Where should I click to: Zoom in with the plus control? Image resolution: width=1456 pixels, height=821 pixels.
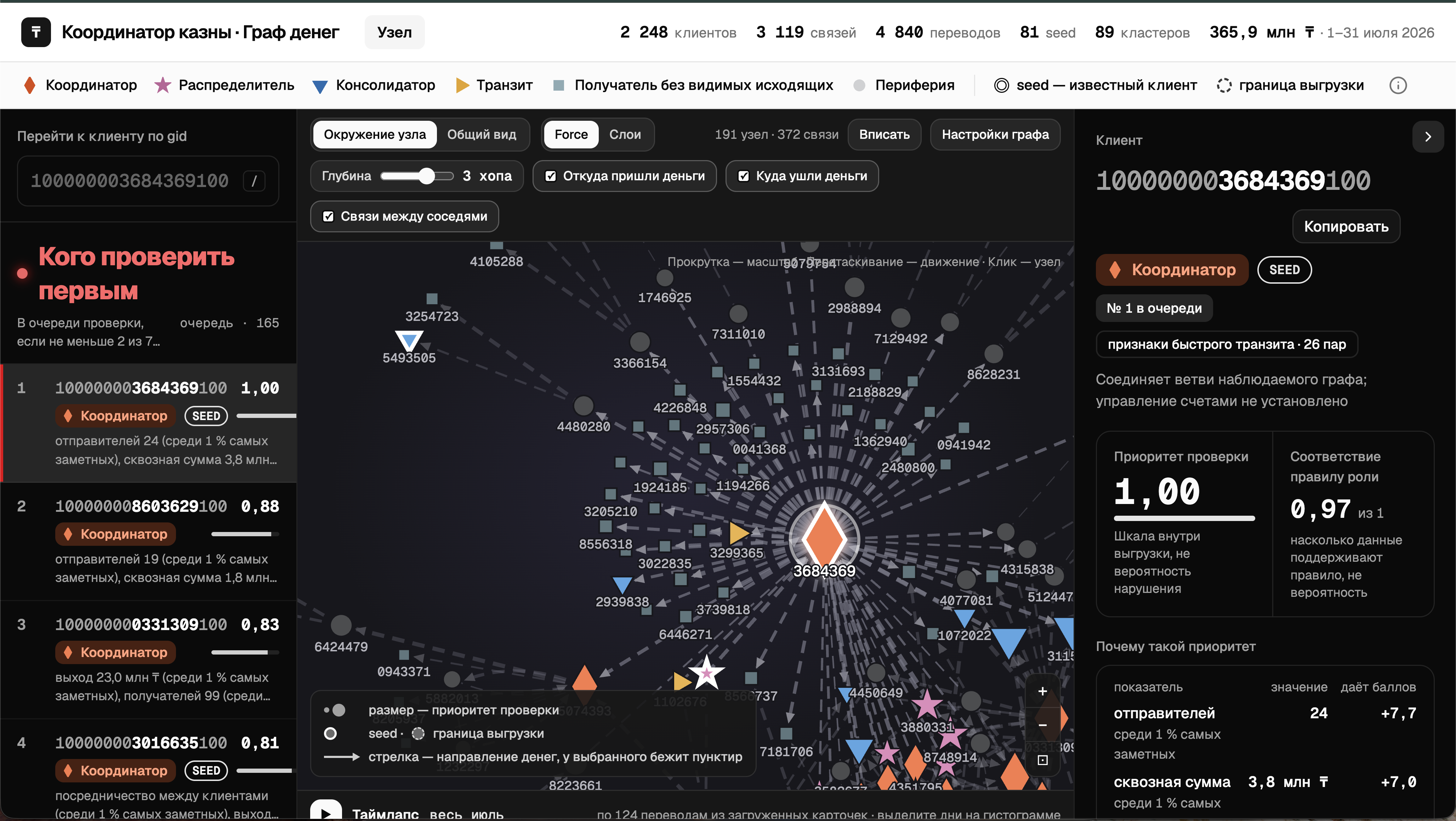(x=1042, y=691)
